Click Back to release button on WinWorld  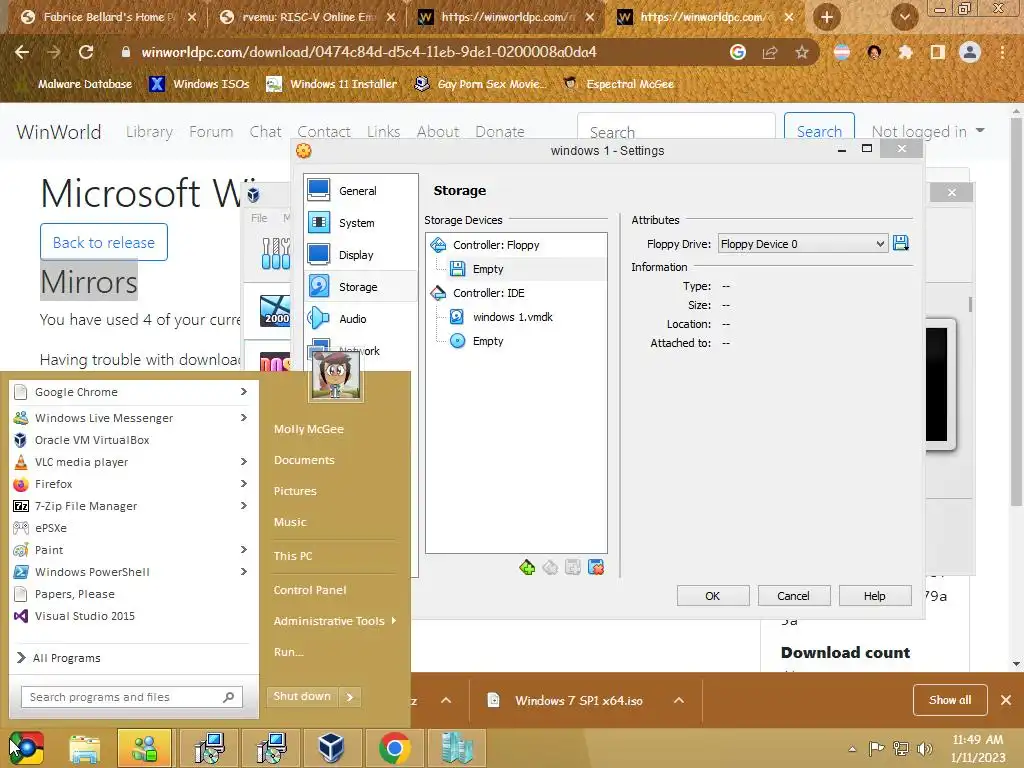coord(104,242)
